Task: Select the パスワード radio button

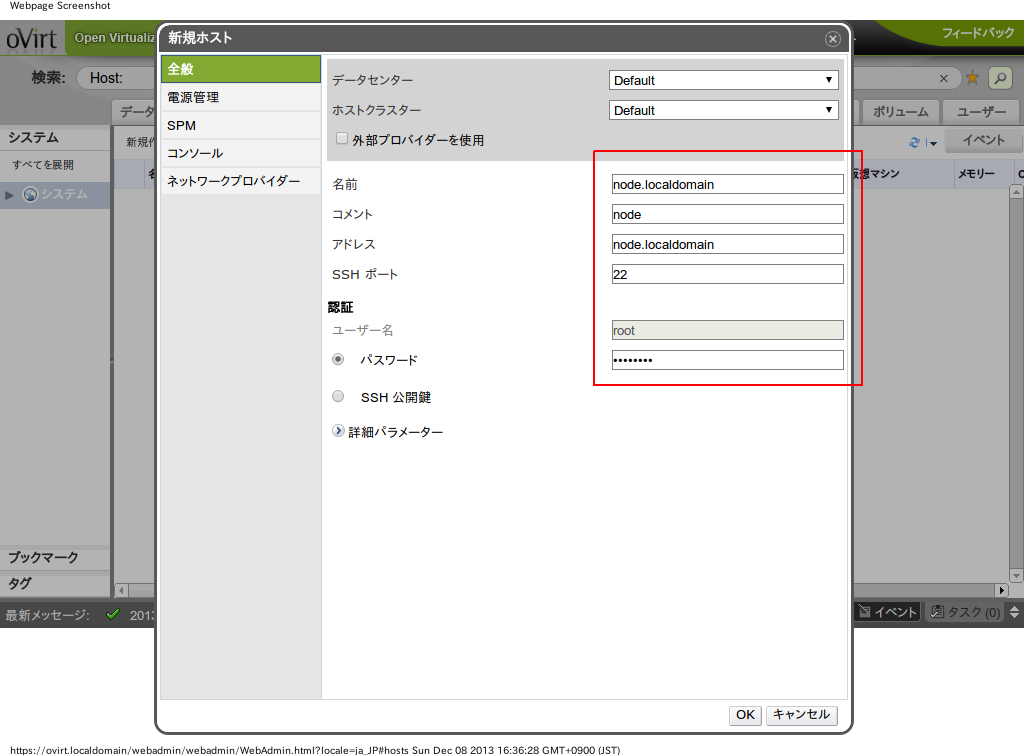Action: pyautogui.click(x=338, y=359)
